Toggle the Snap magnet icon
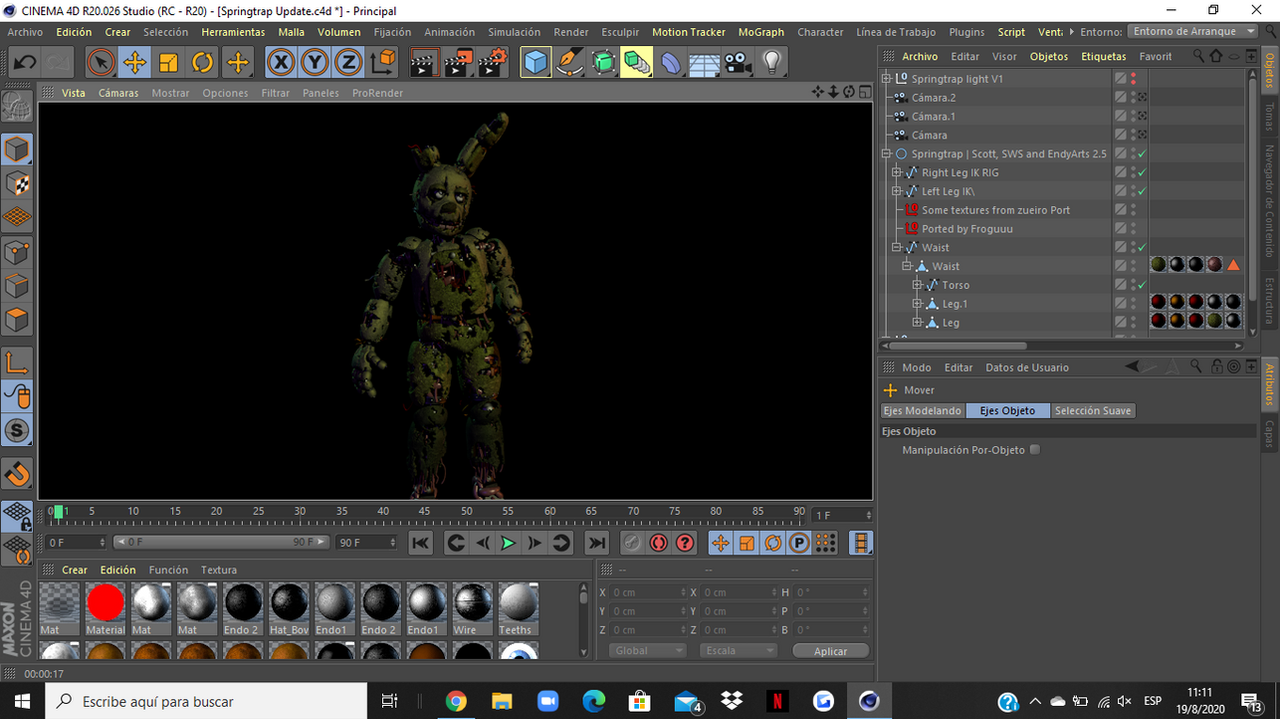This screenshot has height=719, width=1280. (17, 473)
